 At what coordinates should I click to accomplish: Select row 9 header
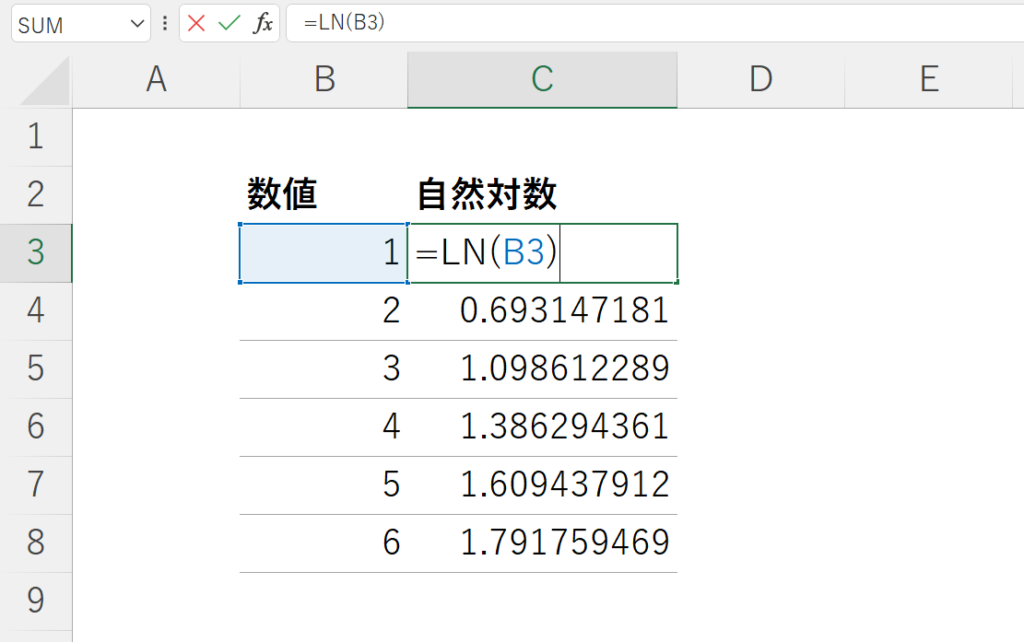[x=36, y=602]
